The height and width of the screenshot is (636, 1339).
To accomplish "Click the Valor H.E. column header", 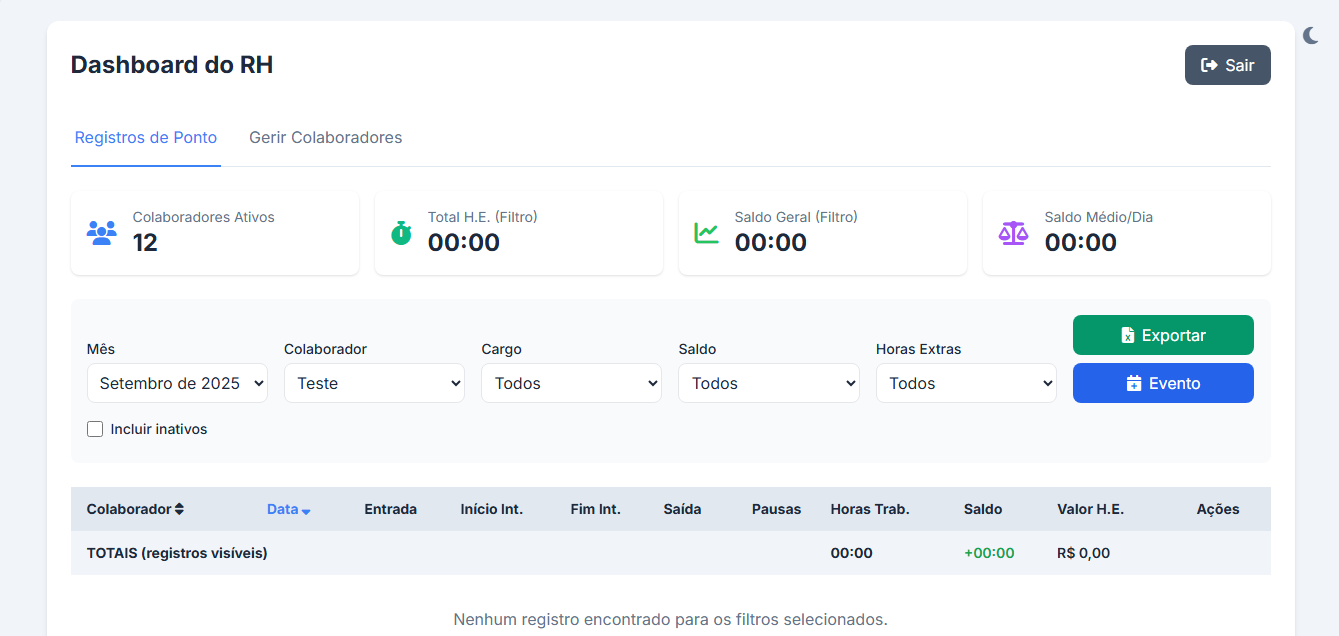I will pos(1090,509).
